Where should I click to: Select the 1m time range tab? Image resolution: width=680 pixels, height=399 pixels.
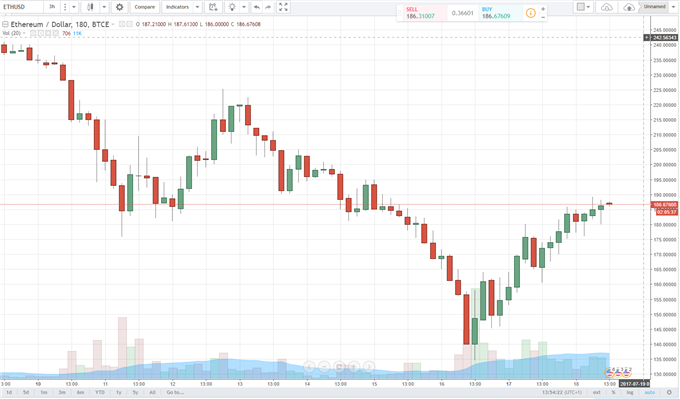coord(44,392)
